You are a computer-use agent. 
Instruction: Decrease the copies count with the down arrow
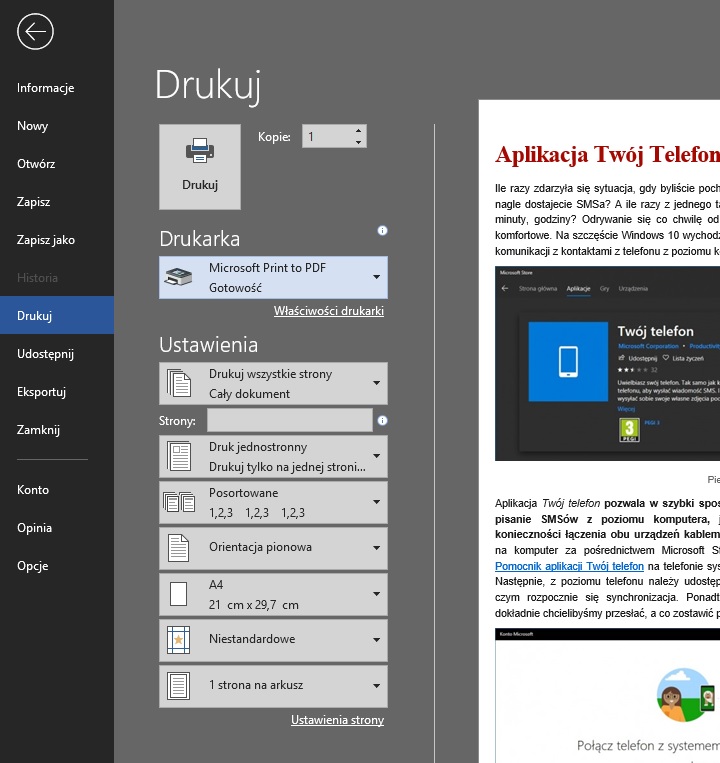pyautogui.click(x=358, y=142)
